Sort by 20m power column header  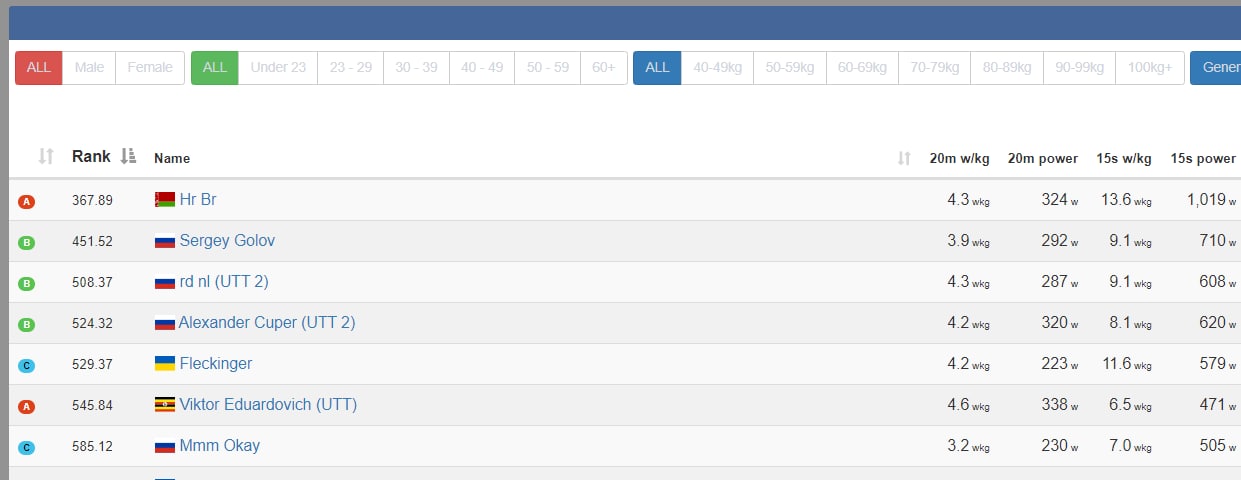coord(1042,158)
